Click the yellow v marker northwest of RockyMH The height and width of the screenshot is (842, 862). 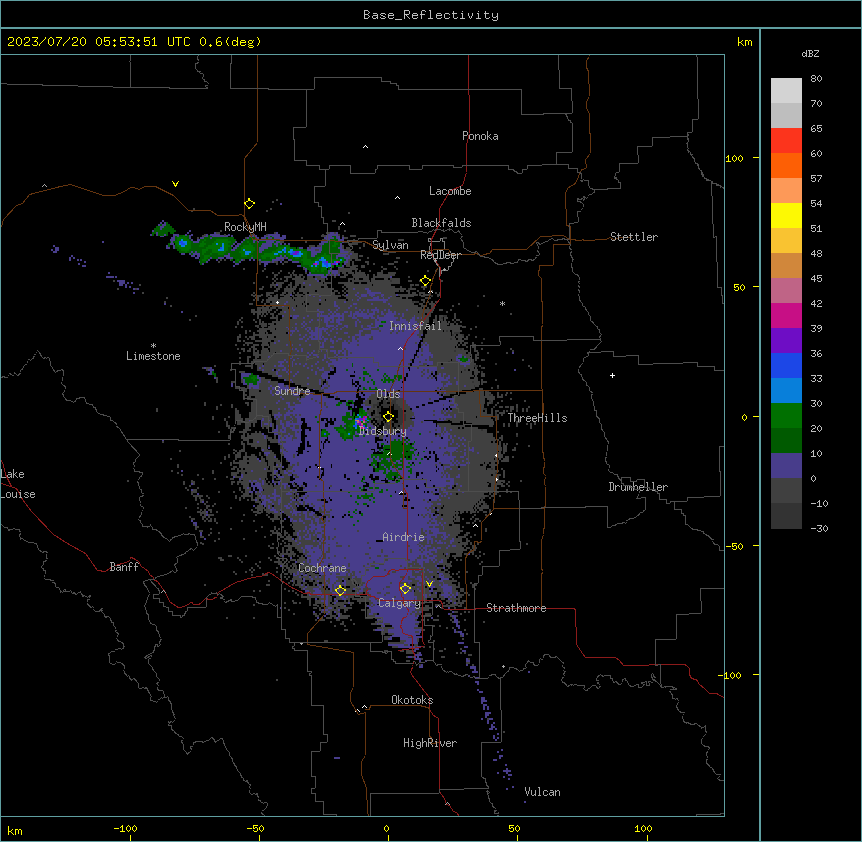point(175,184)
